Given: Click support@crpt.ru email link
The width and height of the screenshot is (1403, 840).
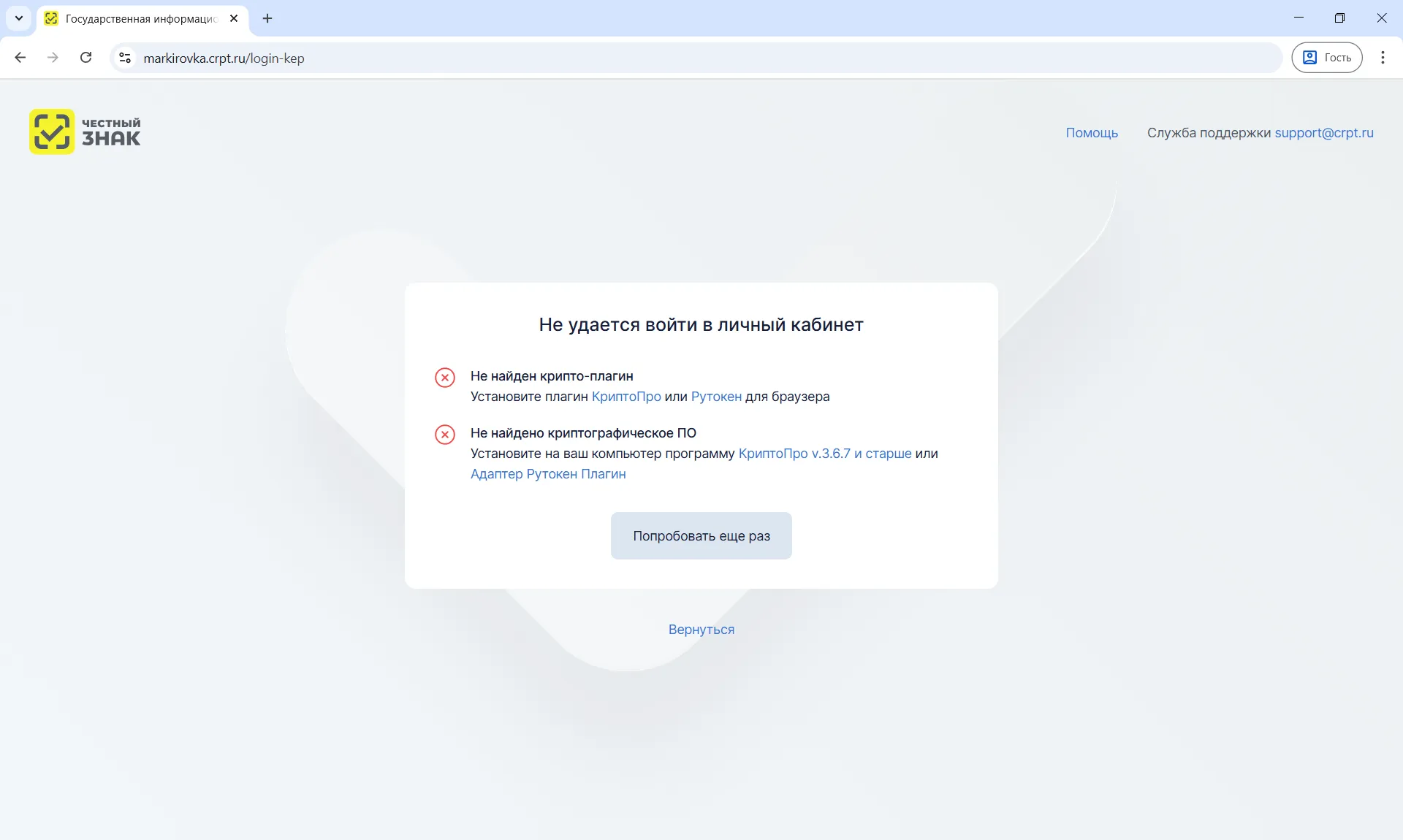Looking at the screenshot, I should (x=1324, y=133).
